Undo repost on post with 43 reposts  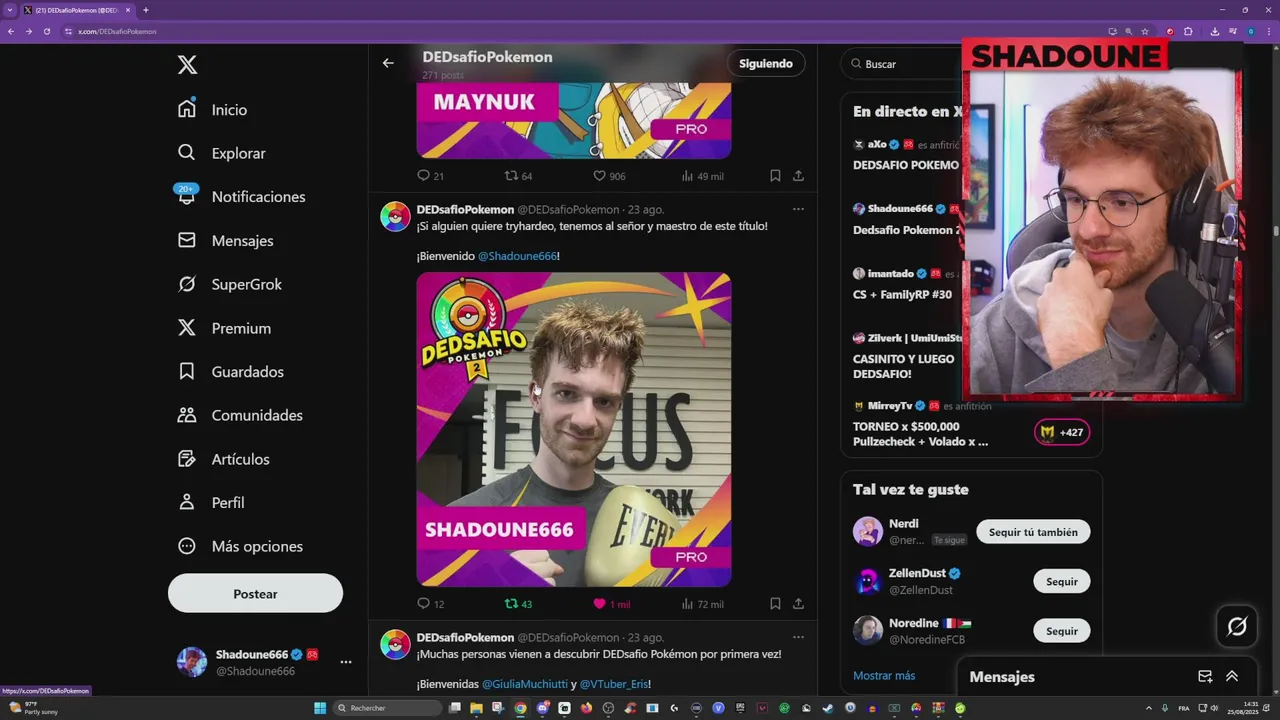[518, 604]
